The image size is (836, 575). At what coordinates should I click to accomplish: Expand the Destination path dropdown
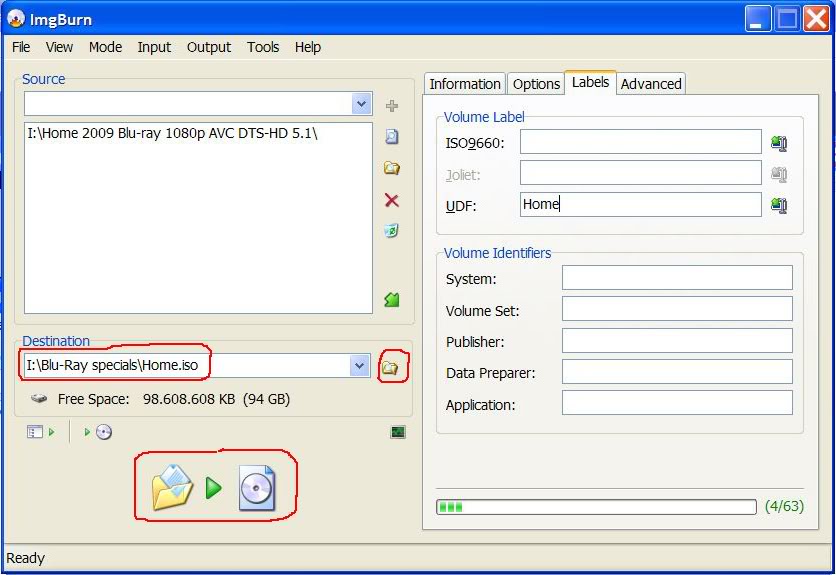tap(360, 366)
